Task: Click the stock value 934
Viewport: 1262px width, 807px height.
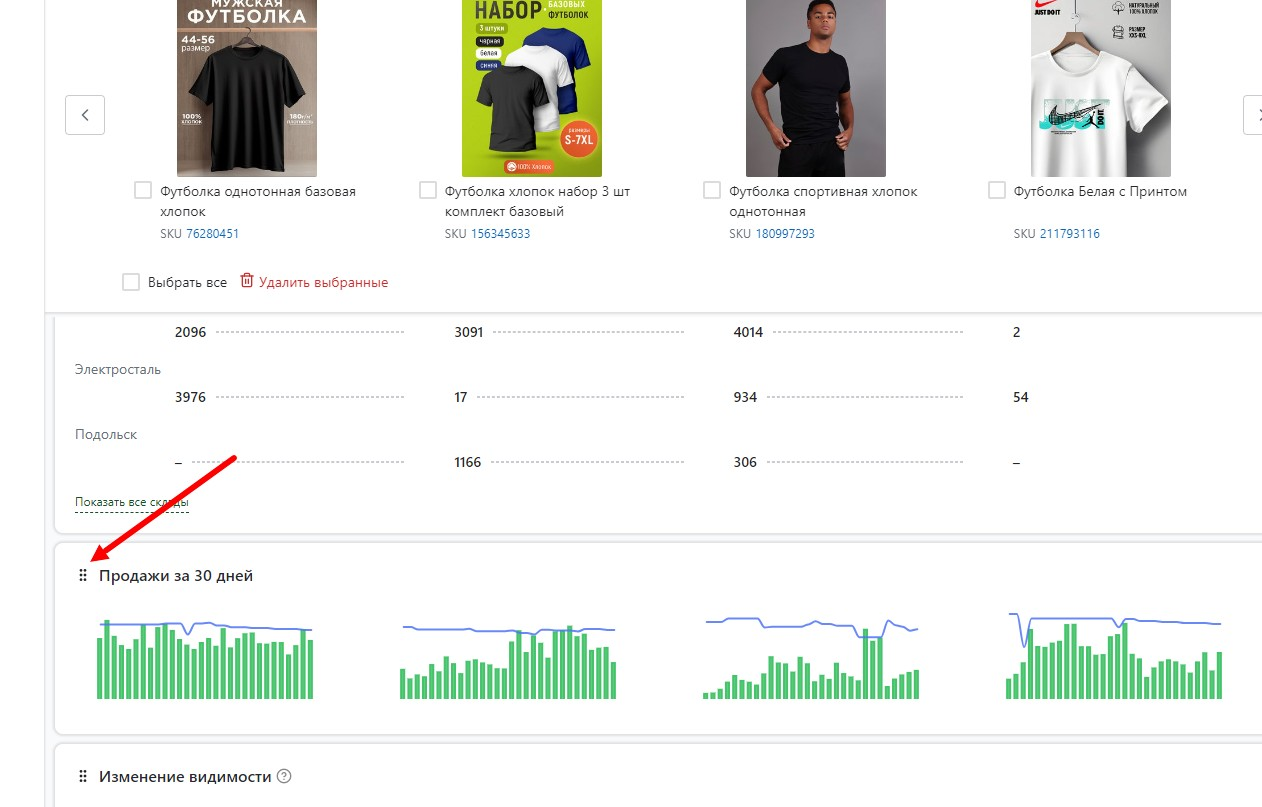Action: click(745, 397)
